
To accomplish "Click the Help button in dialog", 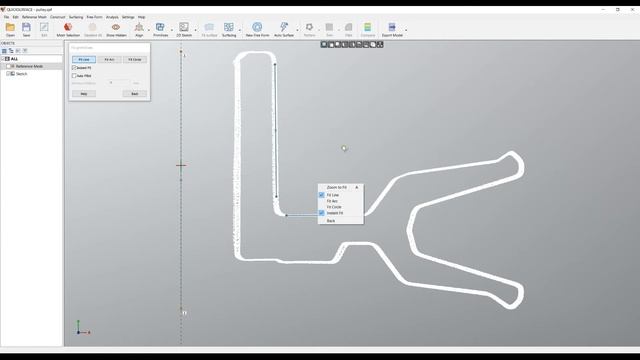I will pyautogui.click(x=84, y=94).
